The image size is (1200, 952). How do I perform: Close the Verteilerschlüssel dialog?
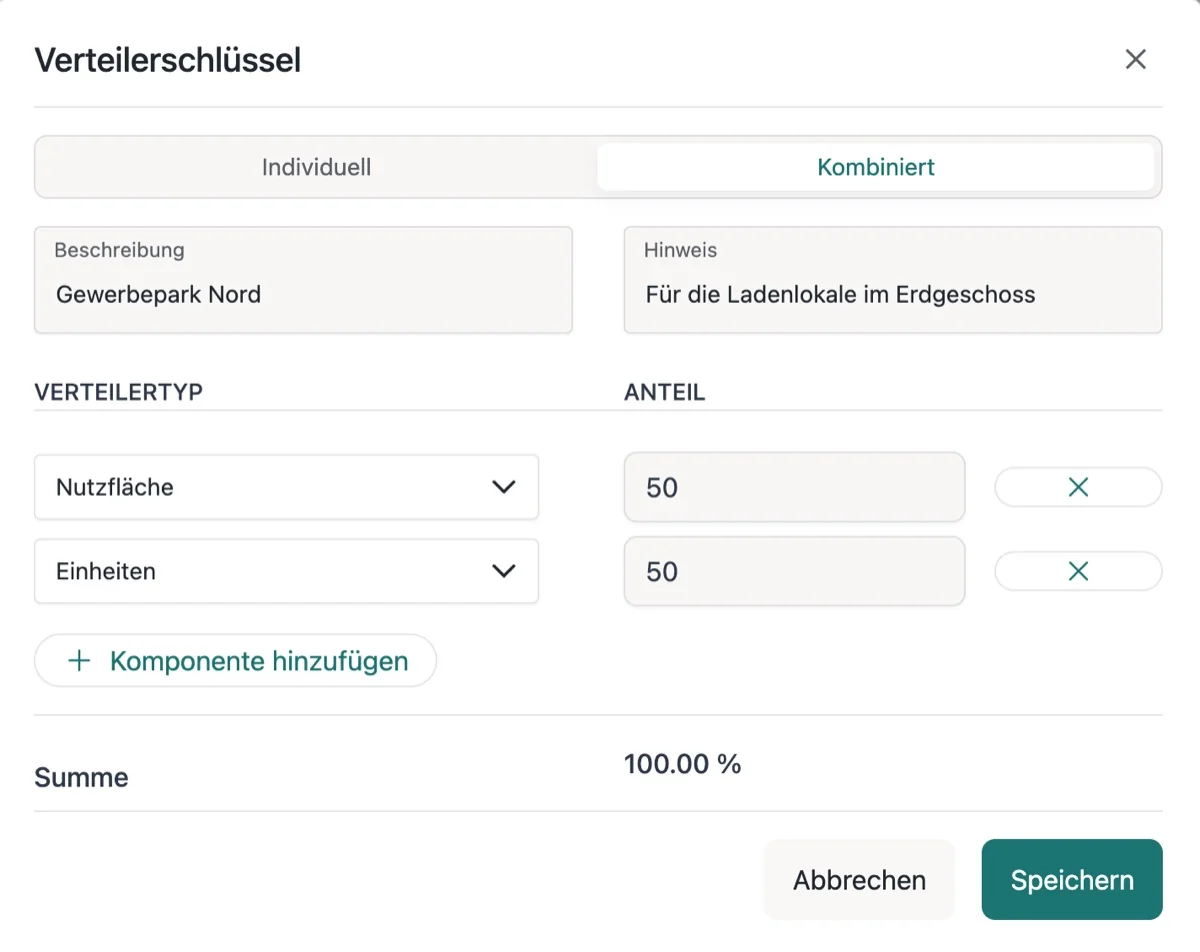(1135, 59)
